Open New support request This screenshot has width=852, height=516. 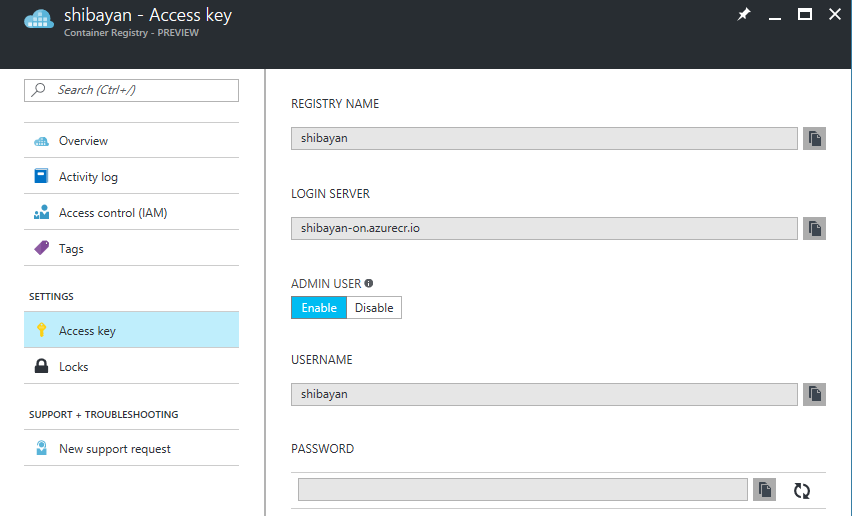(x=131, y=448)
